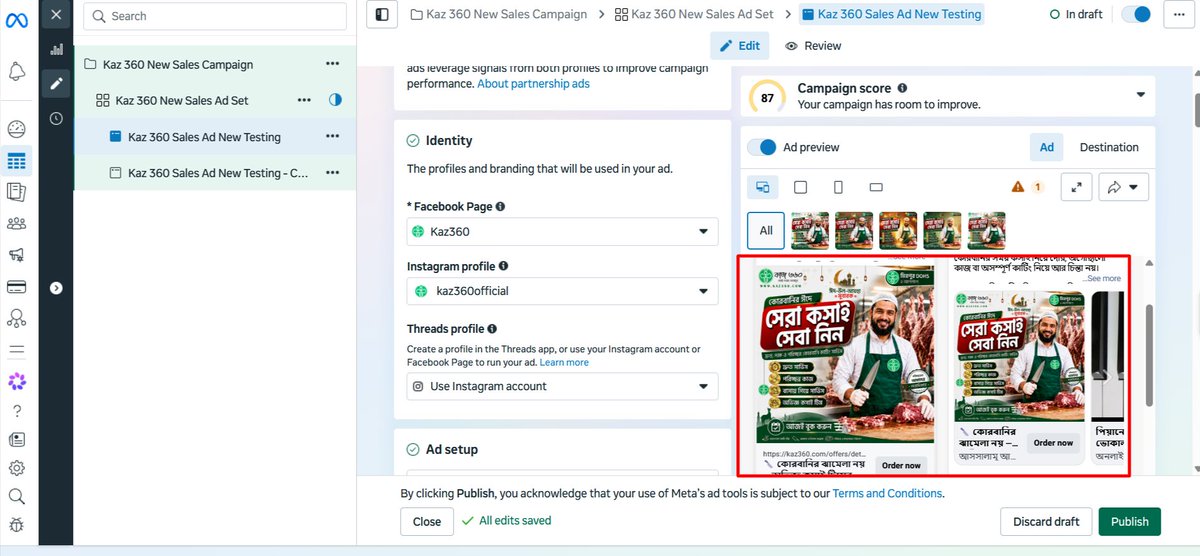
Task: Open the bar chart performance view
Action: pos(56,49)
